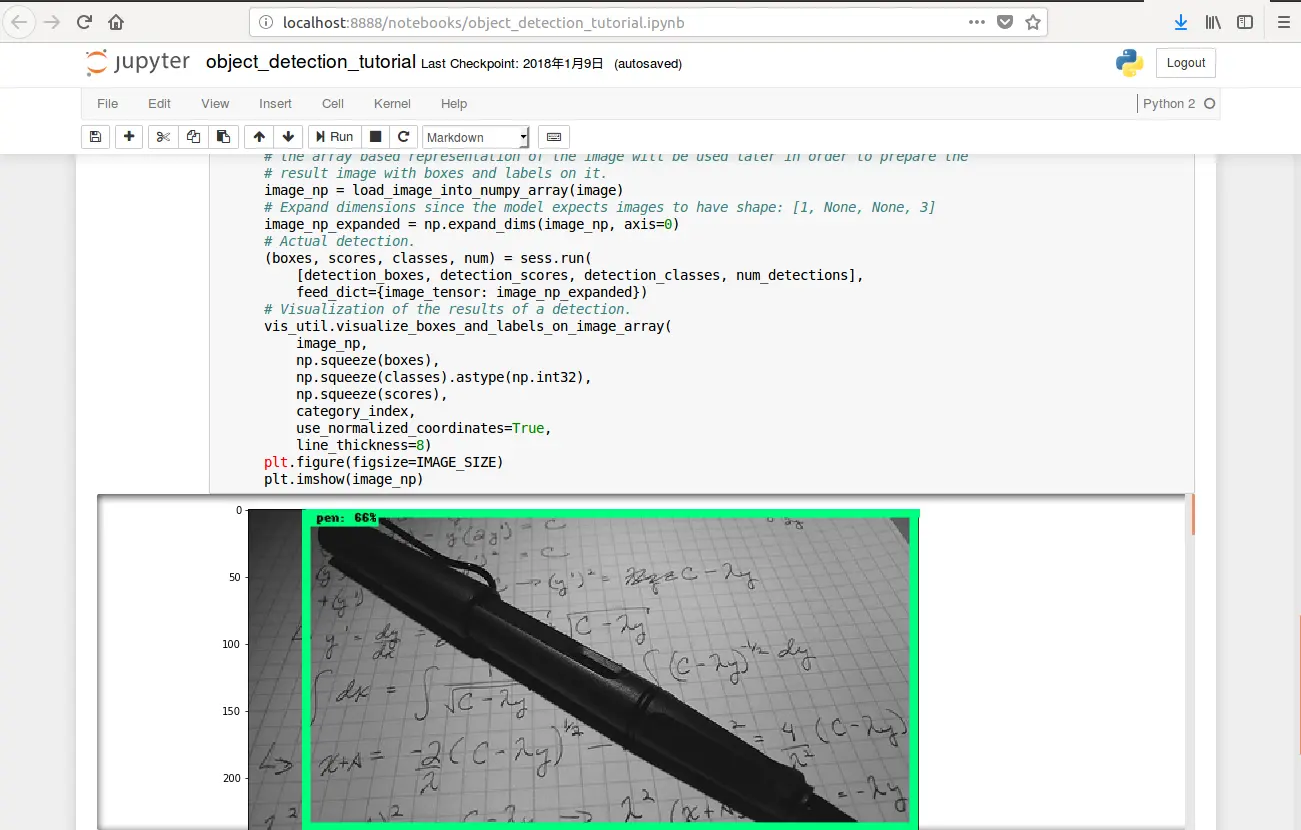Viewport: 1301px width, 830px height.
Task: Open the Kernel menu
Action: [392, 103]
